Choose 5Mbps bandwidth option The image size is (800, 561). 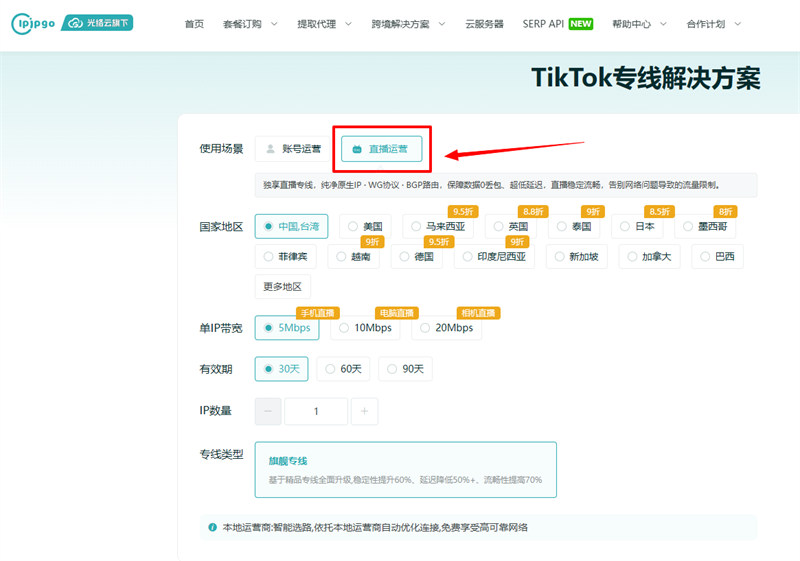tap(287, 328)
